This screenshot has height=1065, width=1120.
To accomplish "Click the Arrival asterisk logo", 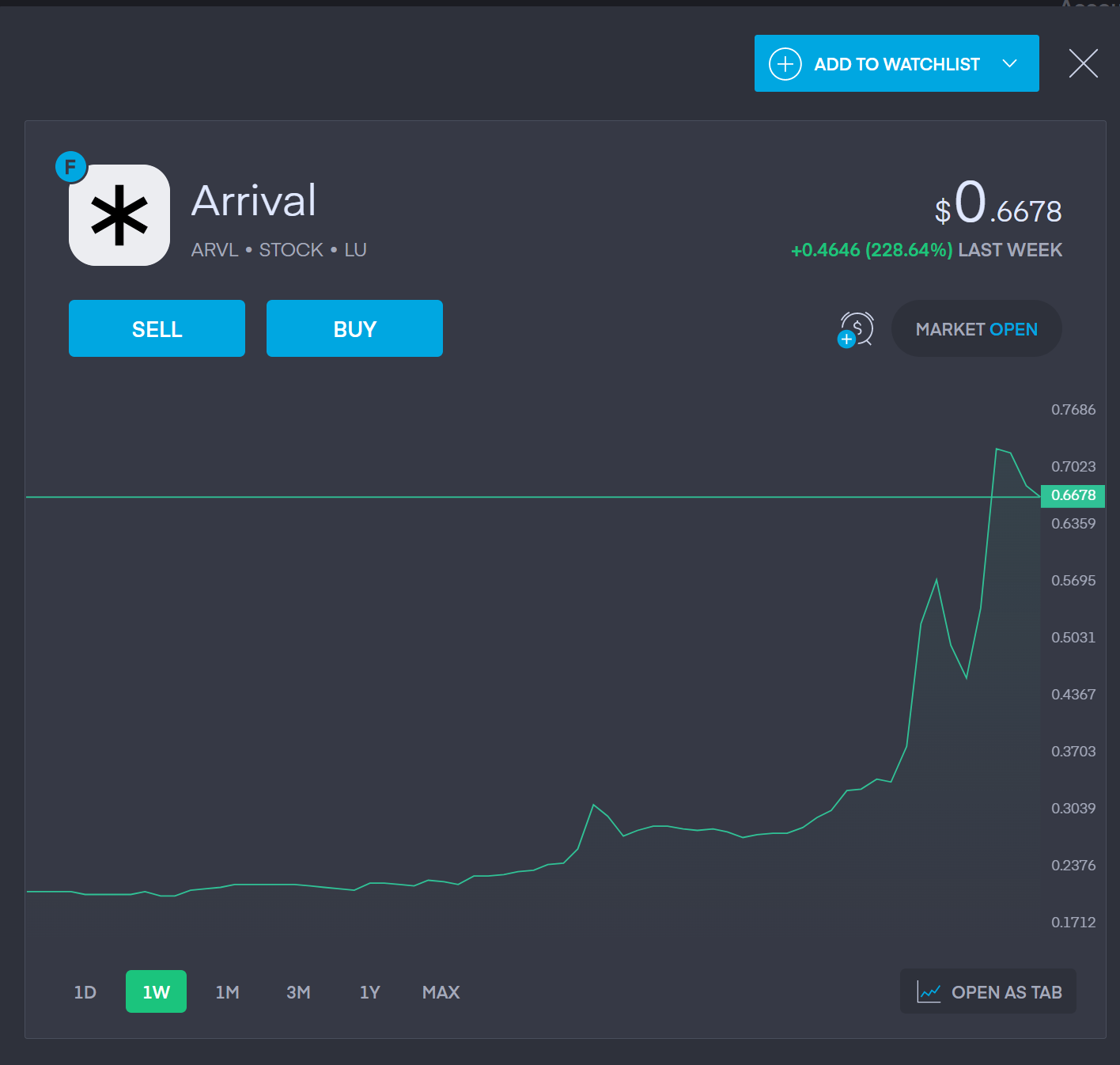I will click(x=119, y=215).
